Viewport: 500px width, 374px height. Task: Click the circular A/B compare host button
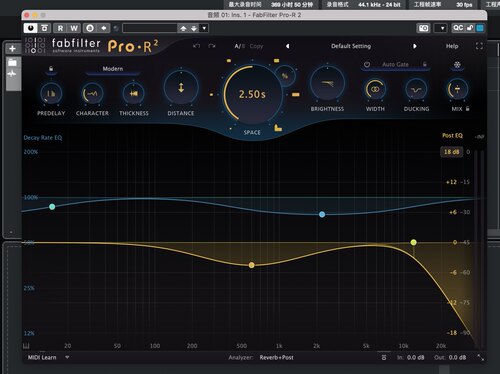click(90, 28)
